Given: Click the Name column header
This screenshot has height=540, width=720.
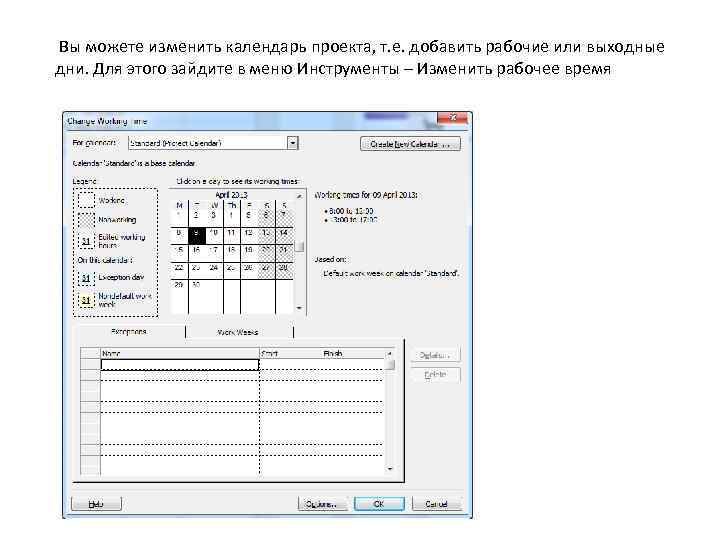Looking at the screenshot, I should click(180, 353).
